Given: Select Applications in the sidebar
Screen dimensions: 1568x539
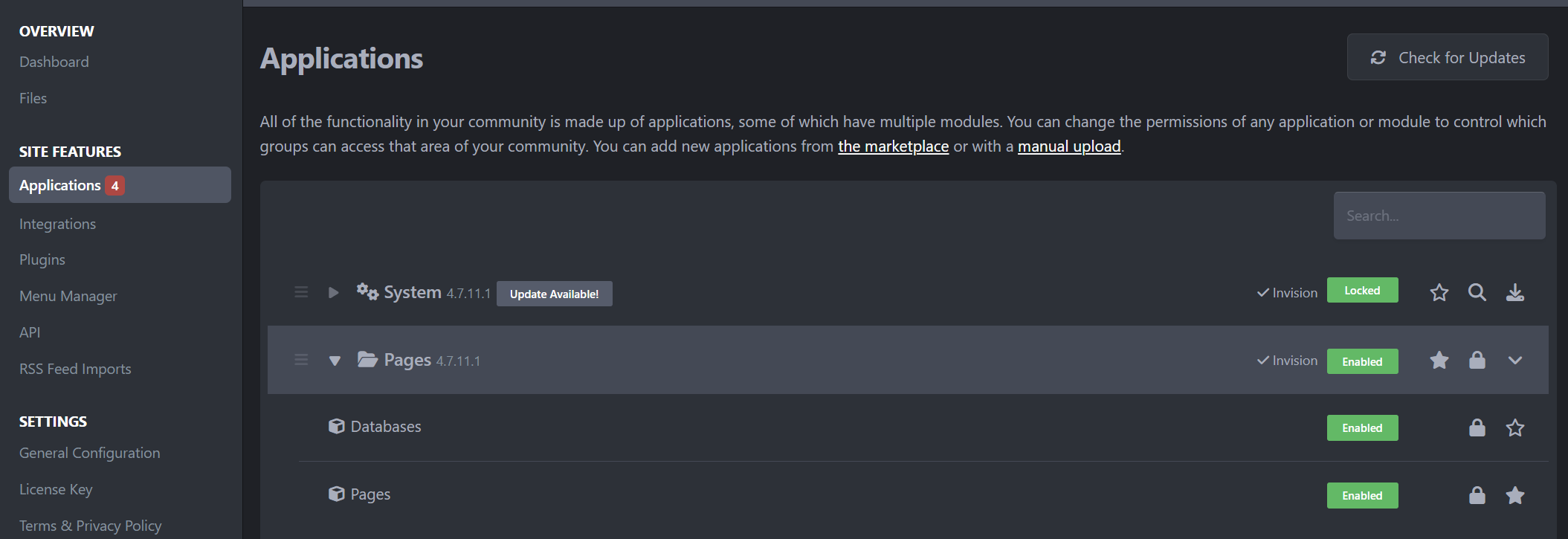Looking at the screenshot, I should (120, 184).
